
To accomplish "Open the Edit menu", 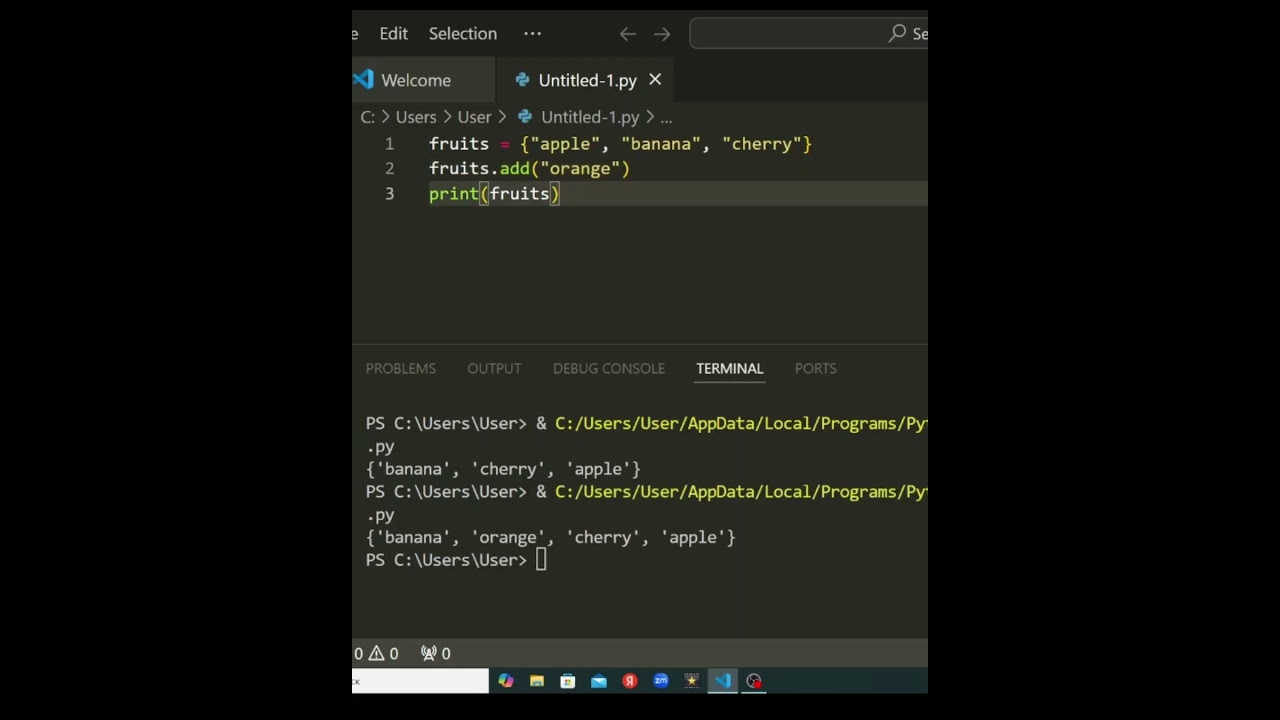I will [393, 34].
